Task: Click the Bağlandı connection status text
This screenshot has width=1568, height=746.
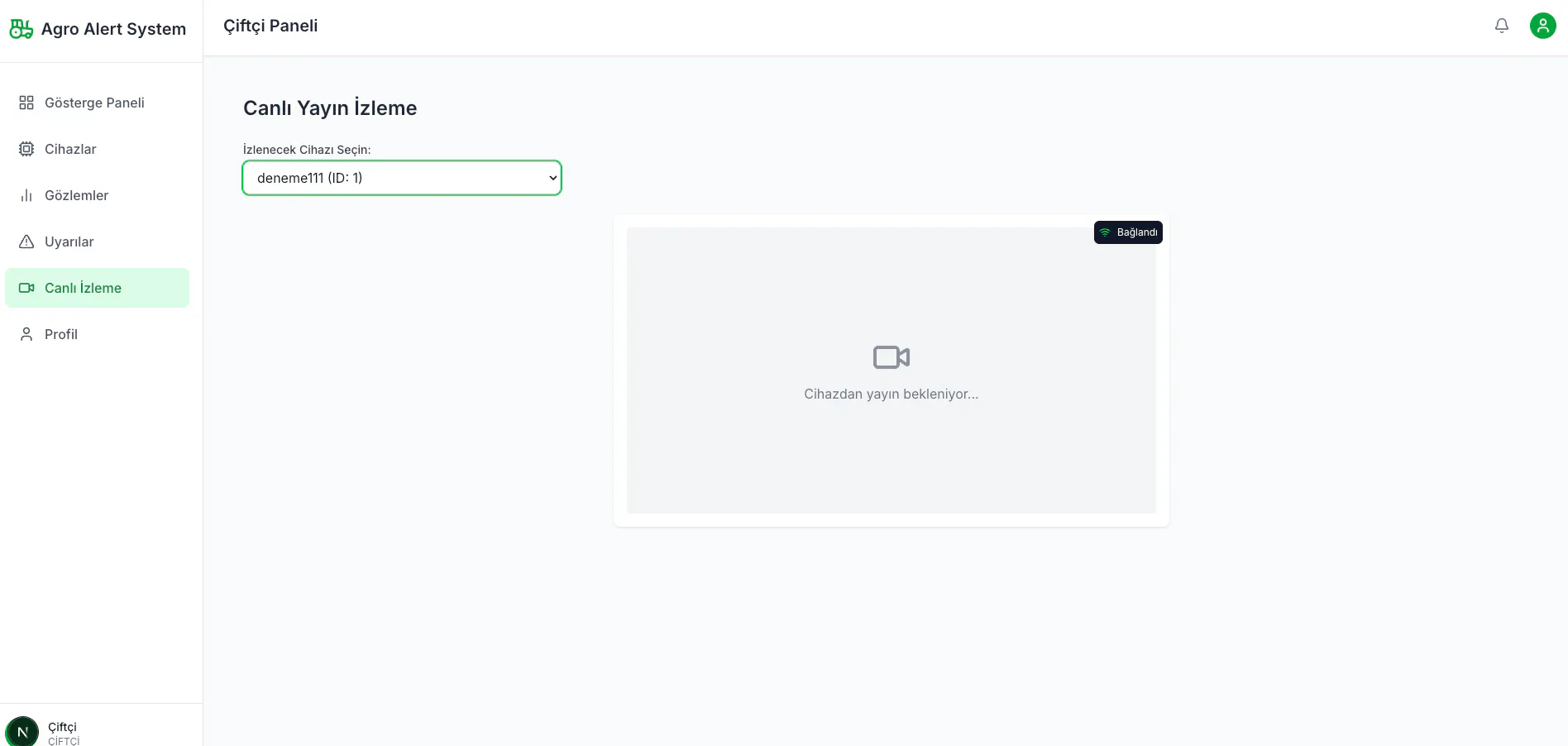Action: pos(1137,232)
